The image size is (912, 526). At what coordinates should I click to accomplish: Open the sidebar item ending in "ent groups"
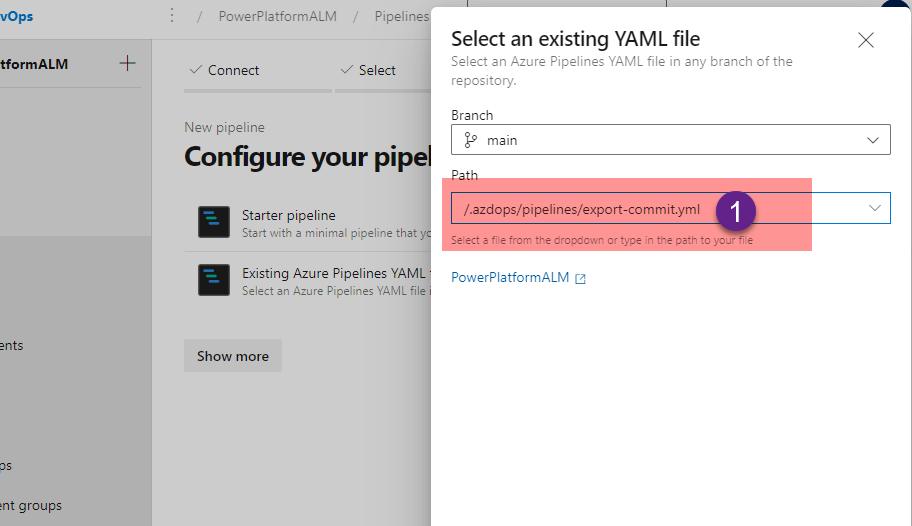[x=31, y=505]
